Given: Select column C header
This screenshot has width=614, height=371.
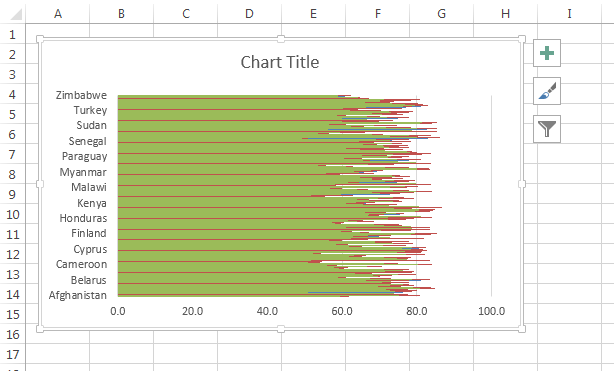Looking at the screenshot, I should pos(186,14).
